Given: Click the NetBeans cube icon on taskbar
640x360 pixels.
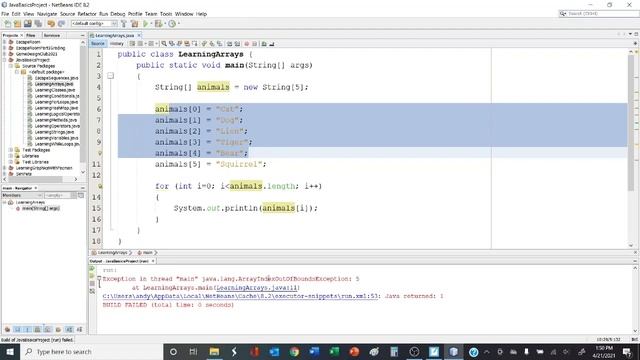Looking at the screenshot, I should pyautogui.click(x=453, y=351).
